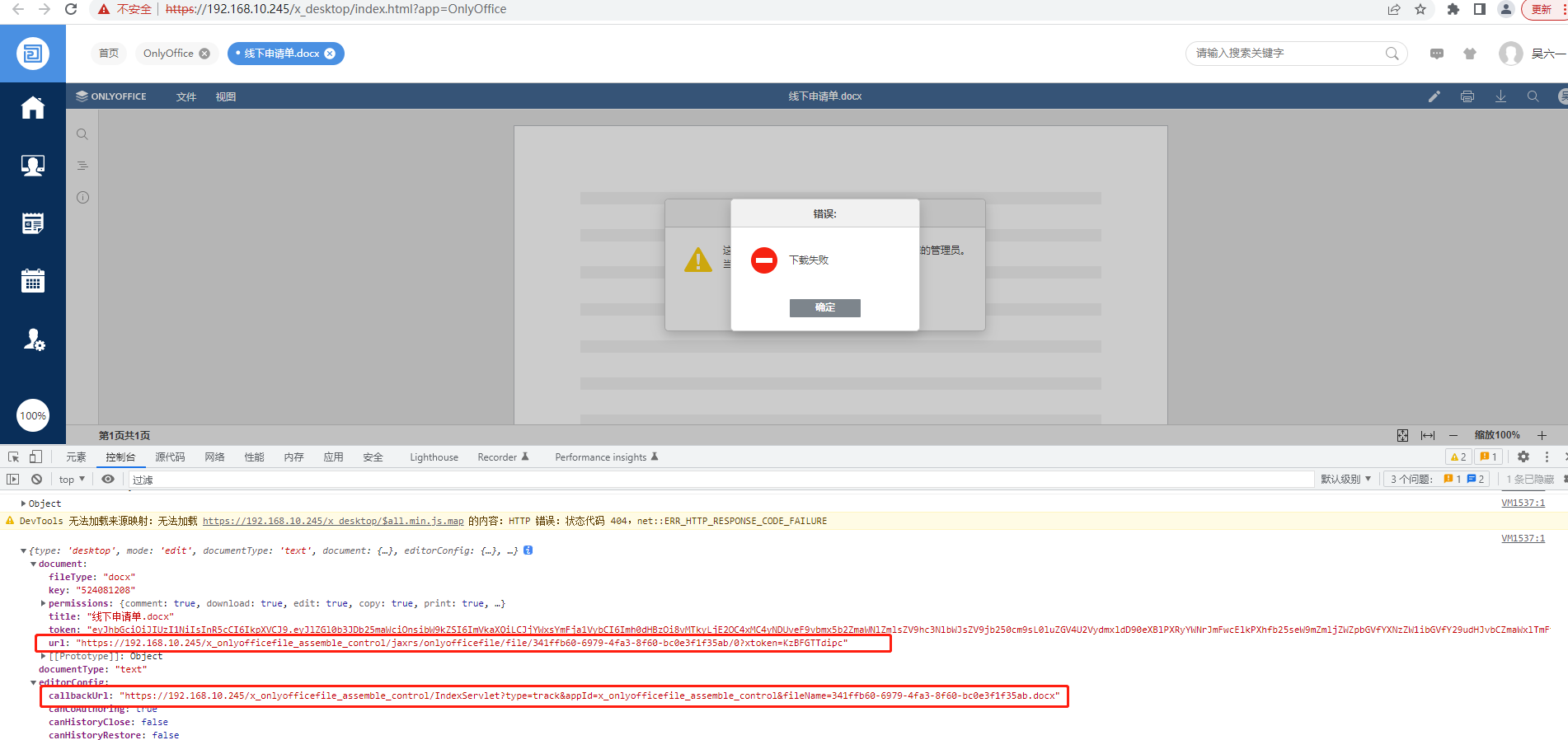Open the browser extensions puzzle icon
1568x740 pixels.
[1453, 9]
